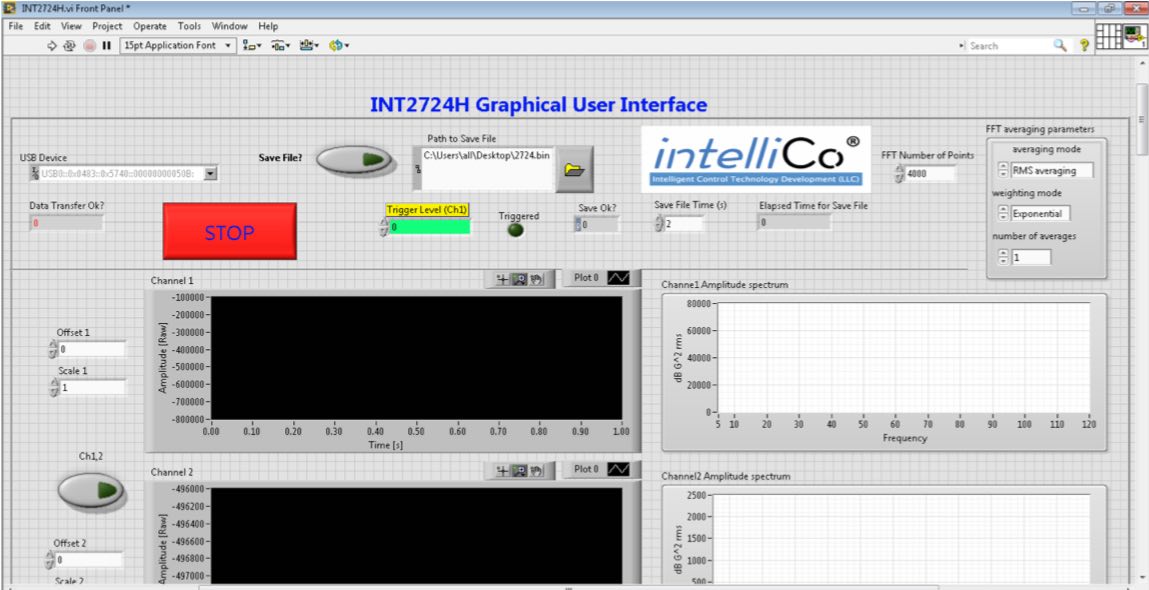The width and height of the screenshot is (1149, 590).
Task: Select the pan hand tool on Channel 1 graph
Action: [x=537, y=279]
